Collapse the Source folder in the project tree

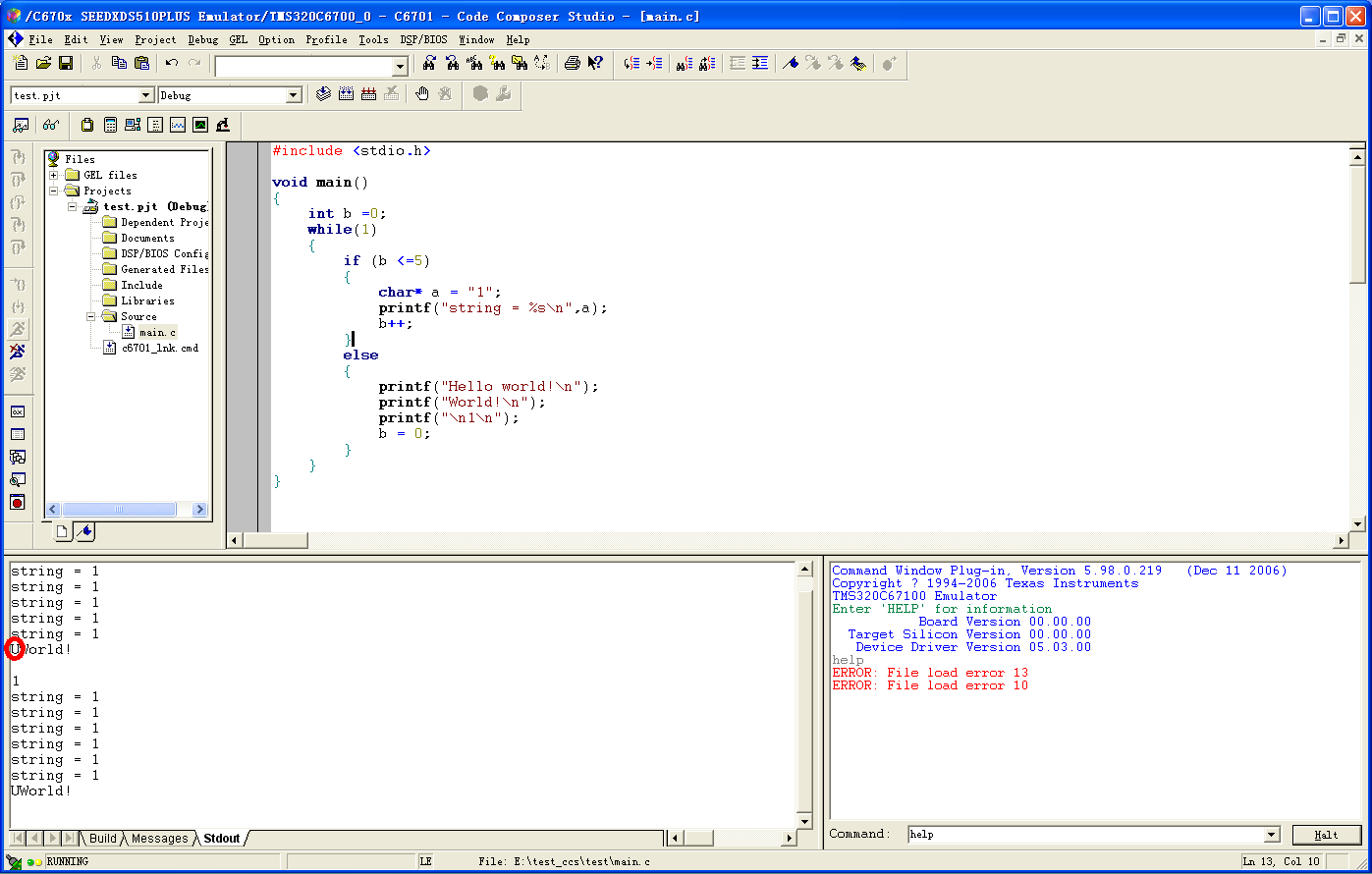[x=88, y=316]
